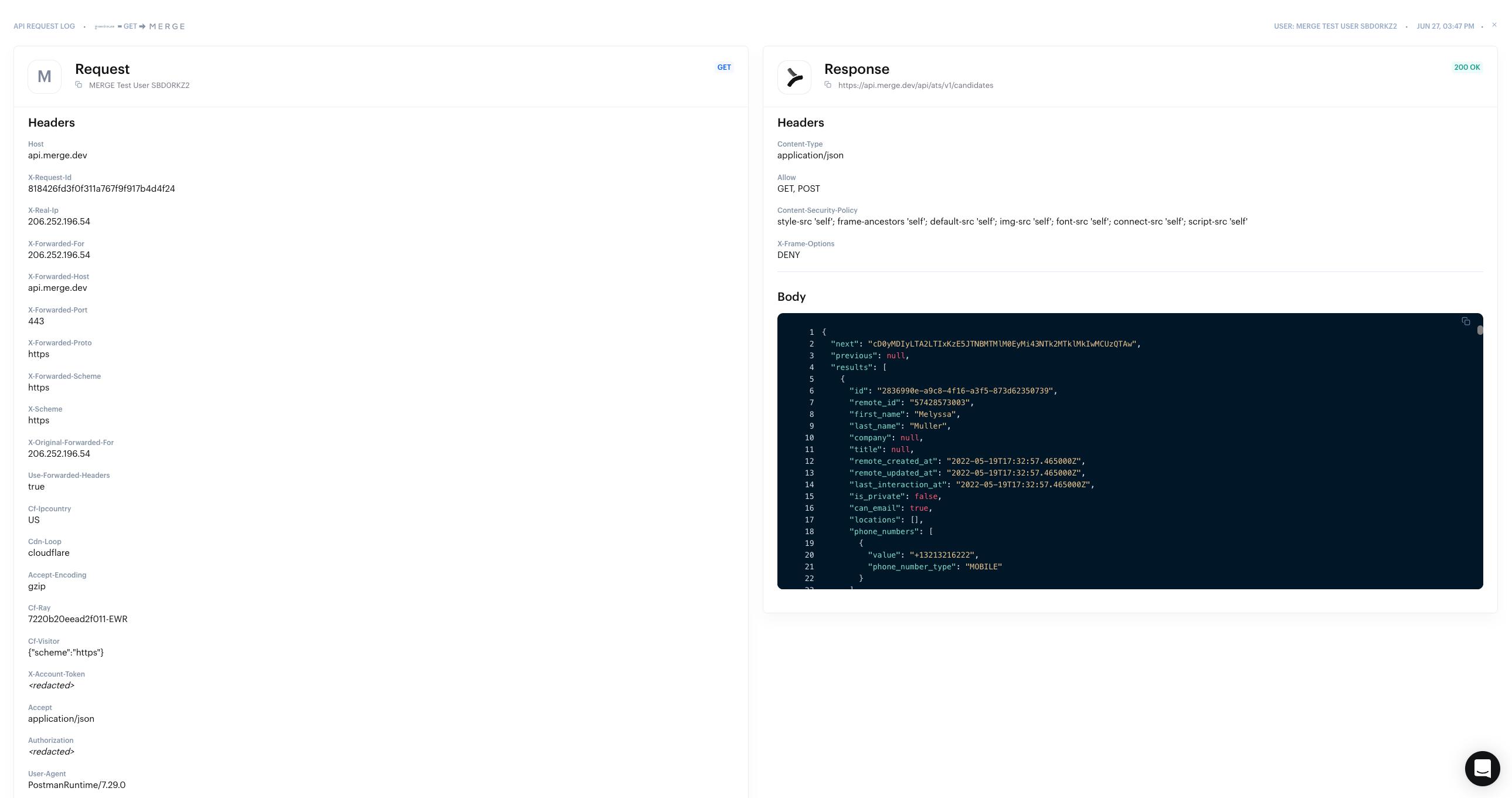
Task: Click the redacted X-Account-Token value
Action: click(52, 685)
